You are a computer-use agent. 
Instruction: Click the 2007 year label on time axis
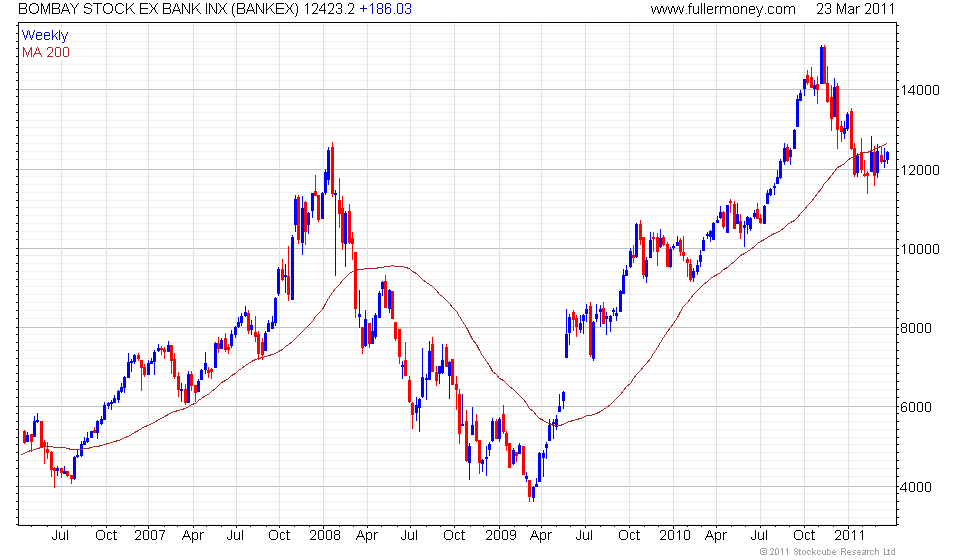click(150, 536)
